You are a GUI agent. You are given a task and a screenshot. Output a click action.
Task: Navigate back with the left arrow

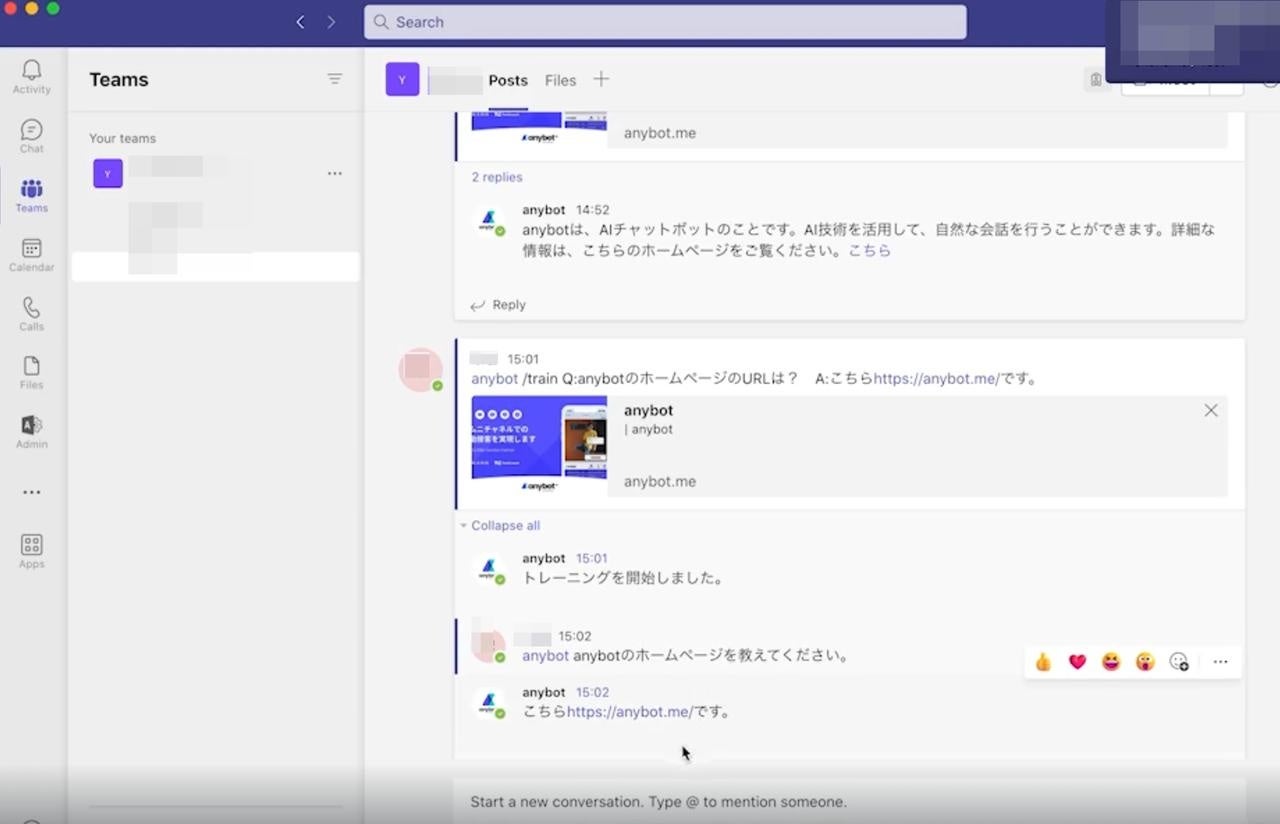coord(300,22)
